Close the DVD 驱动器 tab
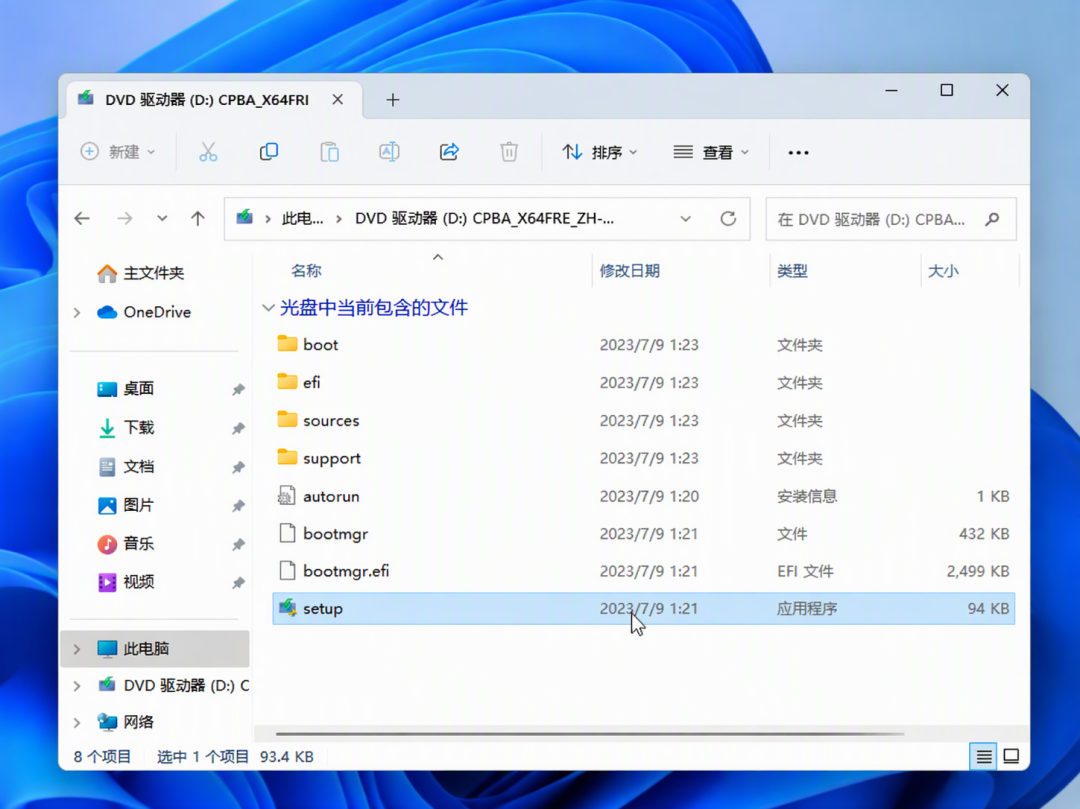Screen dimensions: 1080x809 (338, 100)
